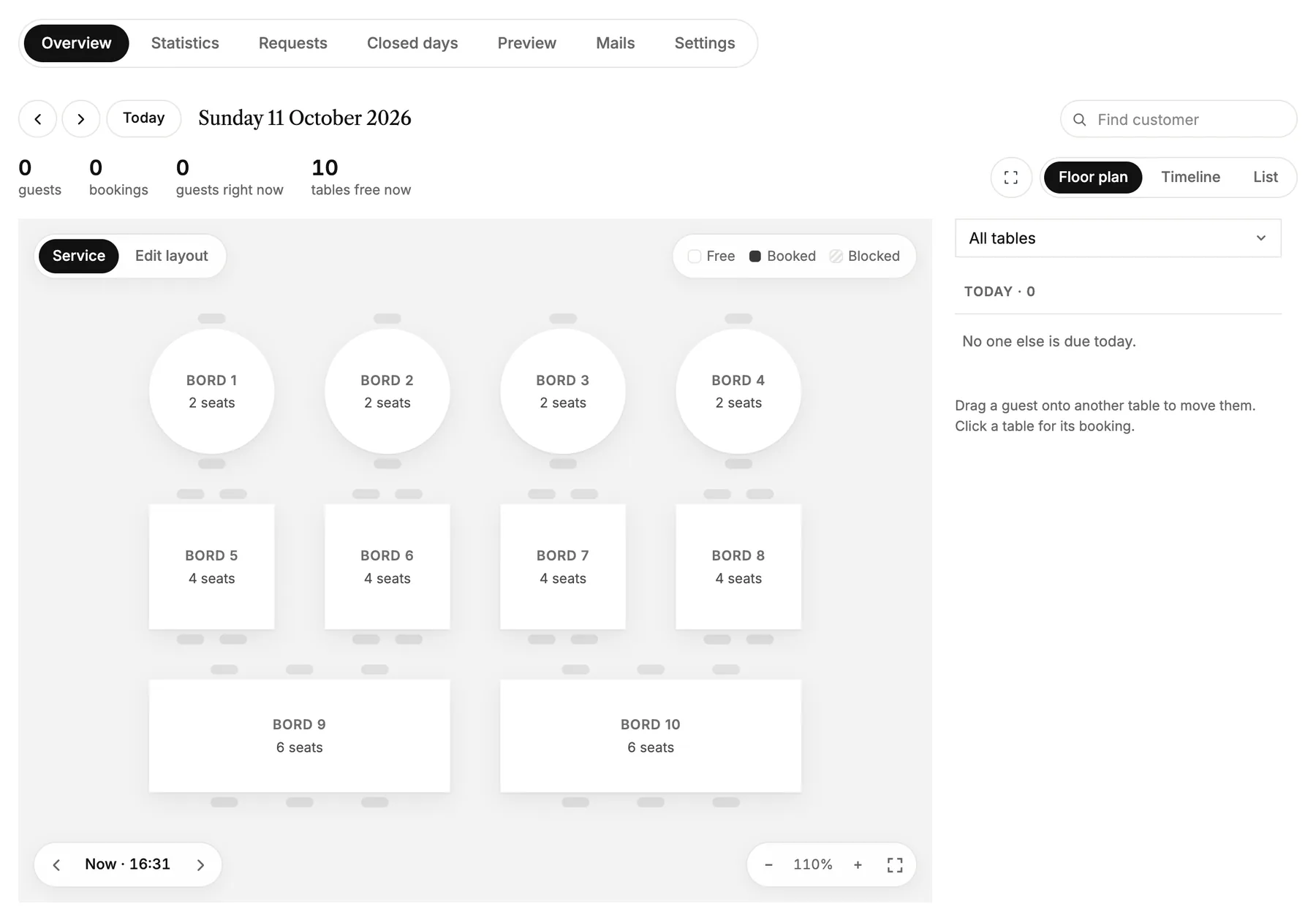Click the 'tables free now' counter
The image size is (1316, 920).
coord(361,178)
